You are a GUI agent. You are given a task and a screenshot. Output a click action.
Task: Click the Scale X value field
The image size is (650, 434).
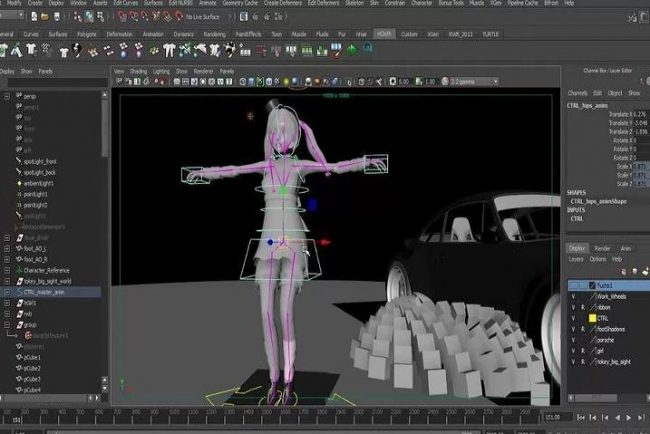coord(641,166)
